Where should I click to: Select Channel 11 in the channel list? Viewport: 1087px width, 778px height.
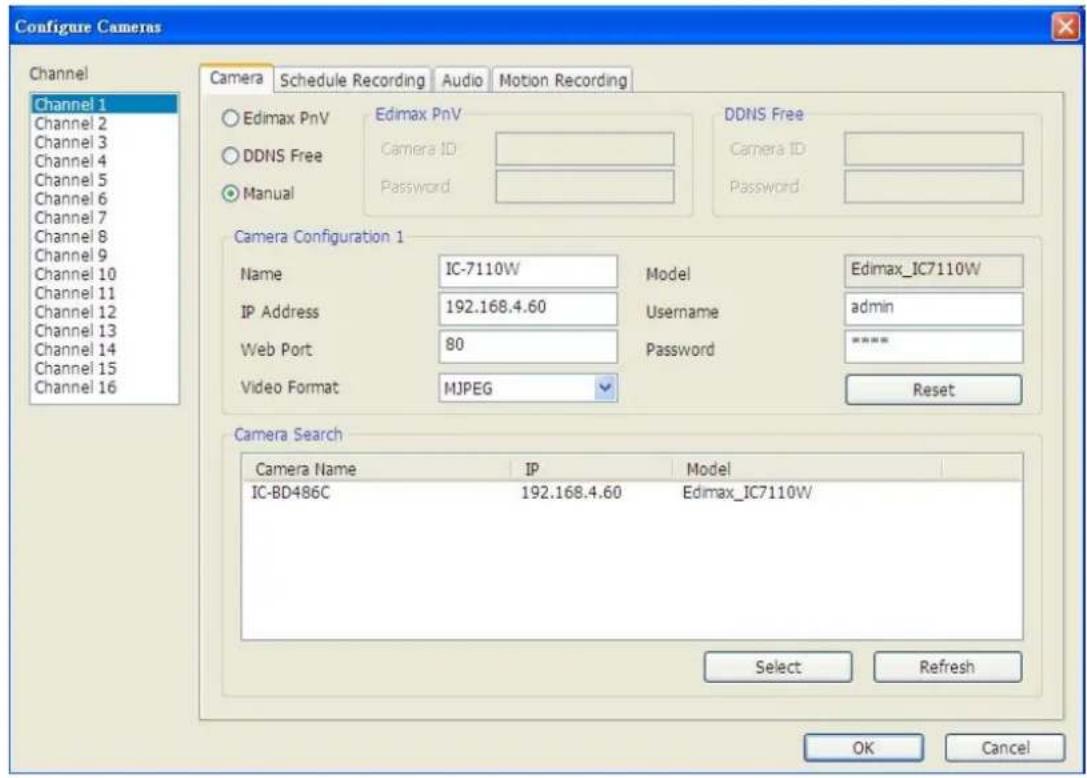[105, 293]
